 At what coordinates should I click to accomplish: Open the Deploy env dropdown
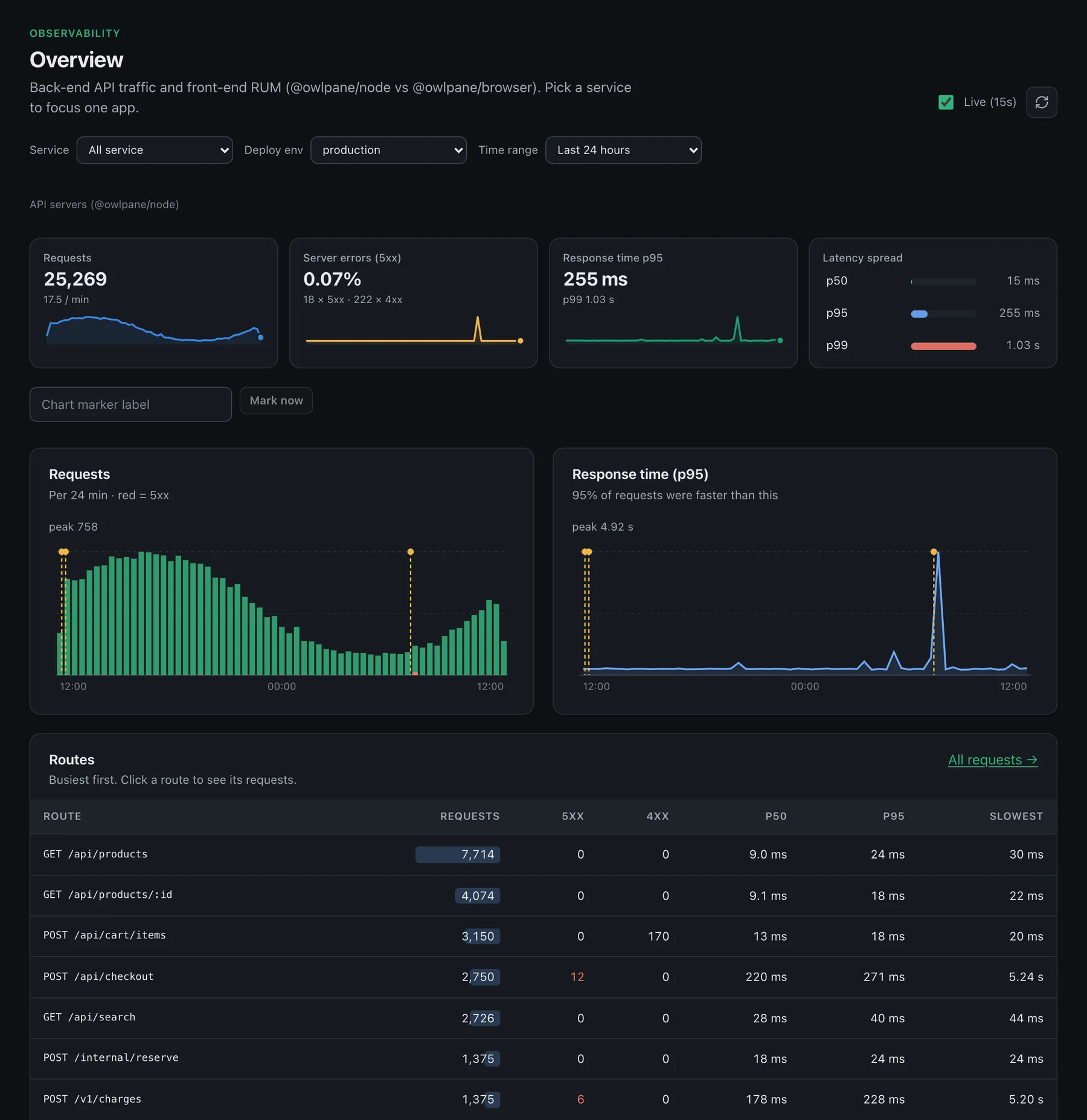(388, 150)
